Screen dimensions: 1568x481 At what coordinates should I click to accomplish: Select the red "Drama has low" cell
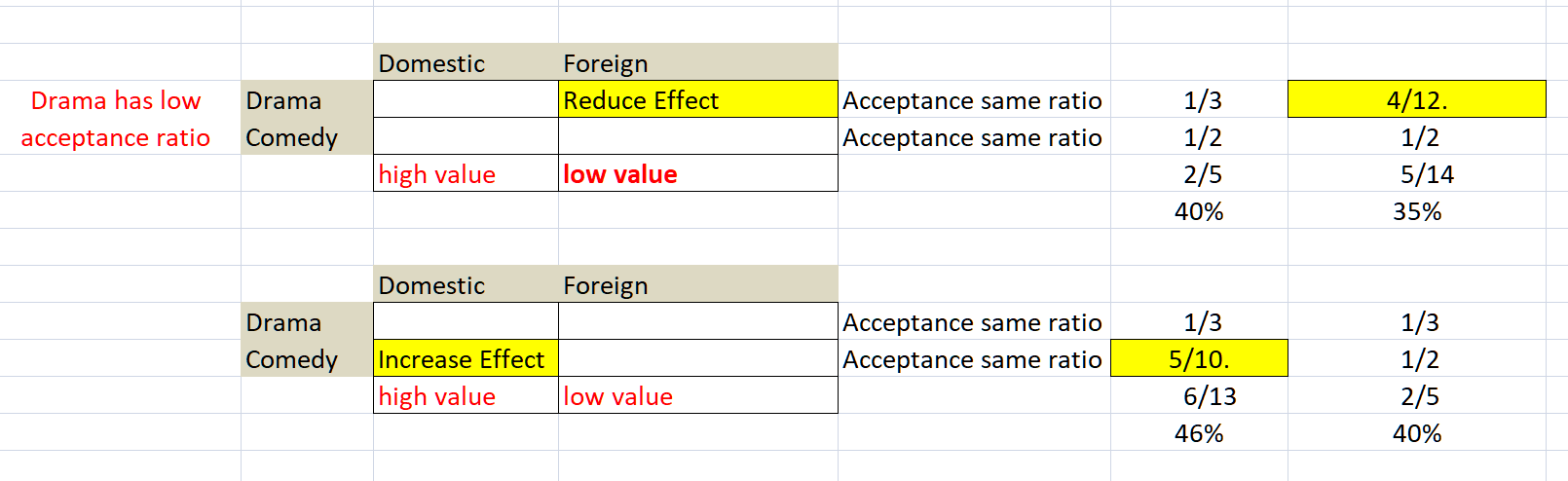tap(116, 100)
